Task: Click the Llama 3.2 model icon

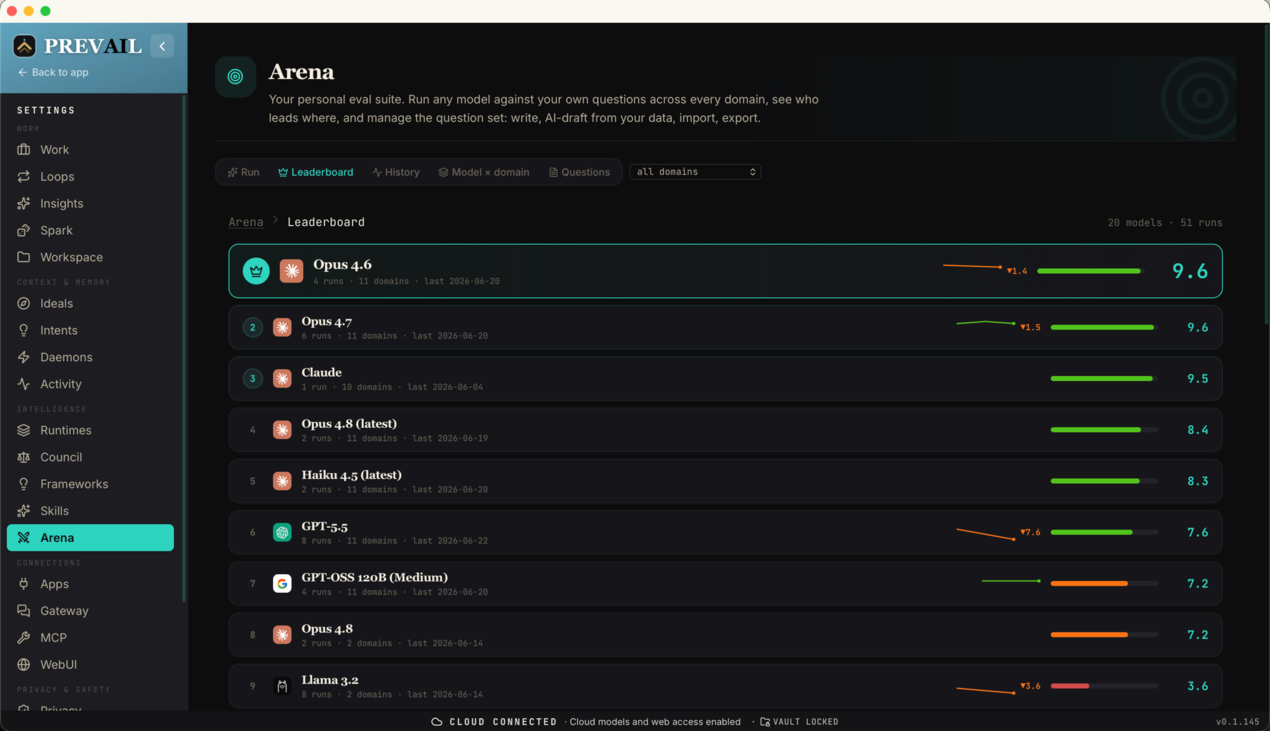Action: point(282,686)
